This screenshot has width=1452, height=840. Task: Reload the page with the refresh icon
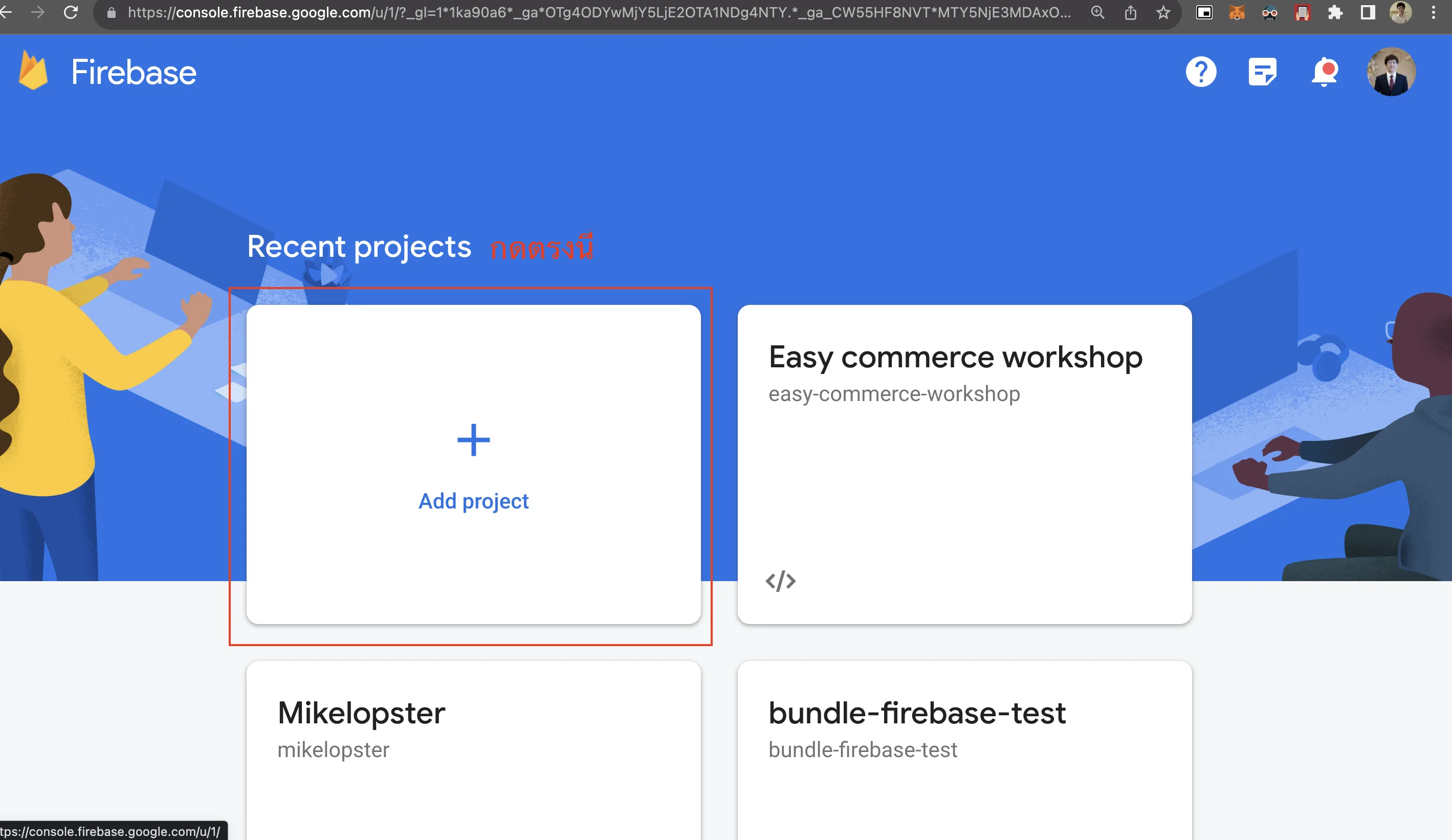tap(71, 12)
